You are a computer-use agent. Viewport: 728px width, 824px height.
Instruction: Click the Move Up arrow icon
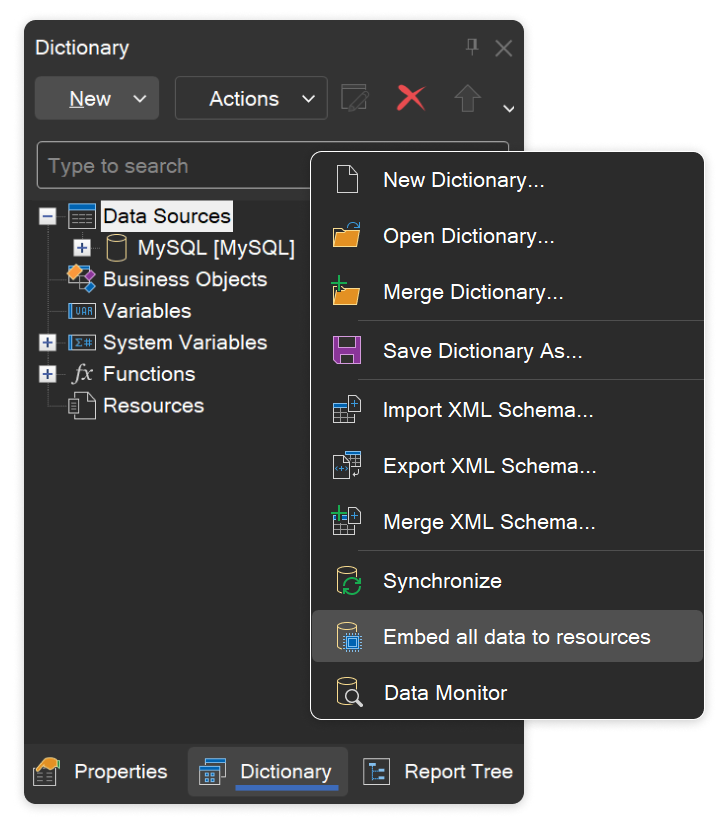(467, 98)
